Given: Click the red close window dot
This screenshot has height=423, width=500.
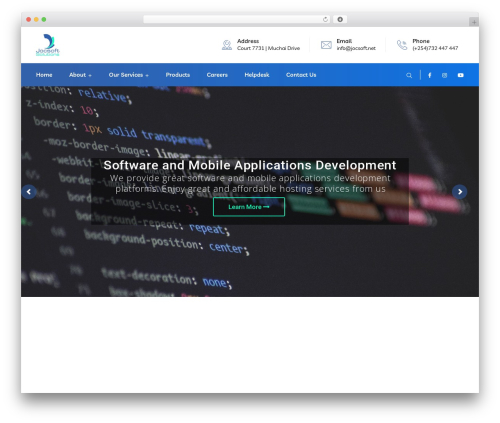Looking at the screenshot, I should (29, 19).
